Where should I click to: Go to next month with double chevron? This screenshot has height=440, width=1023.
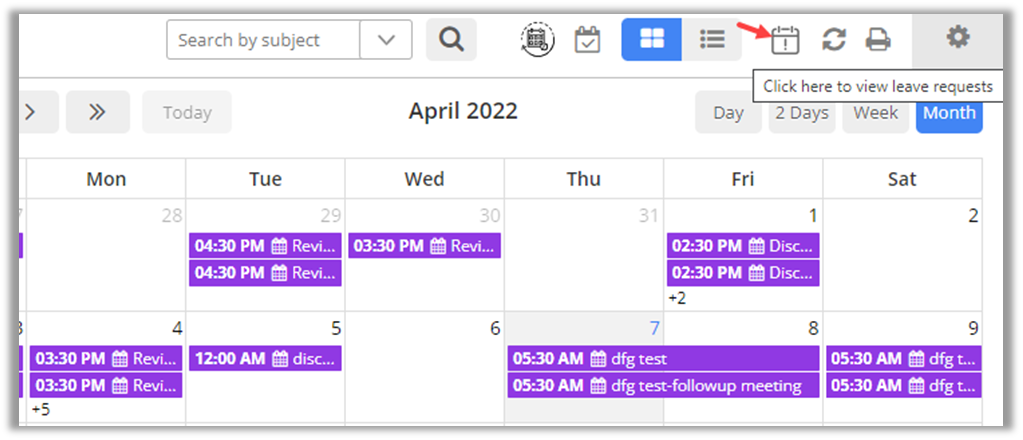pyautogui.click(x=97, y=112)
